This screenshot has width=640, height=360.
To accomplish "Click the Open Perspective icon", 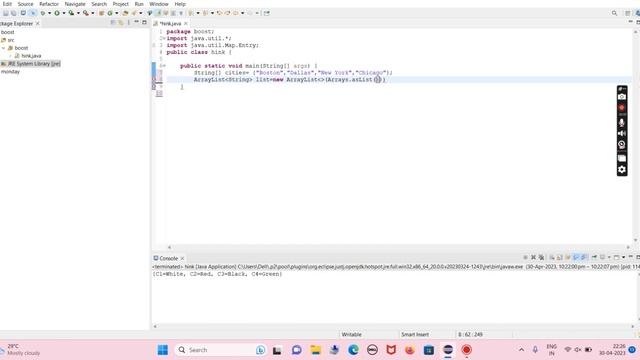I will [x=628, y=13].
